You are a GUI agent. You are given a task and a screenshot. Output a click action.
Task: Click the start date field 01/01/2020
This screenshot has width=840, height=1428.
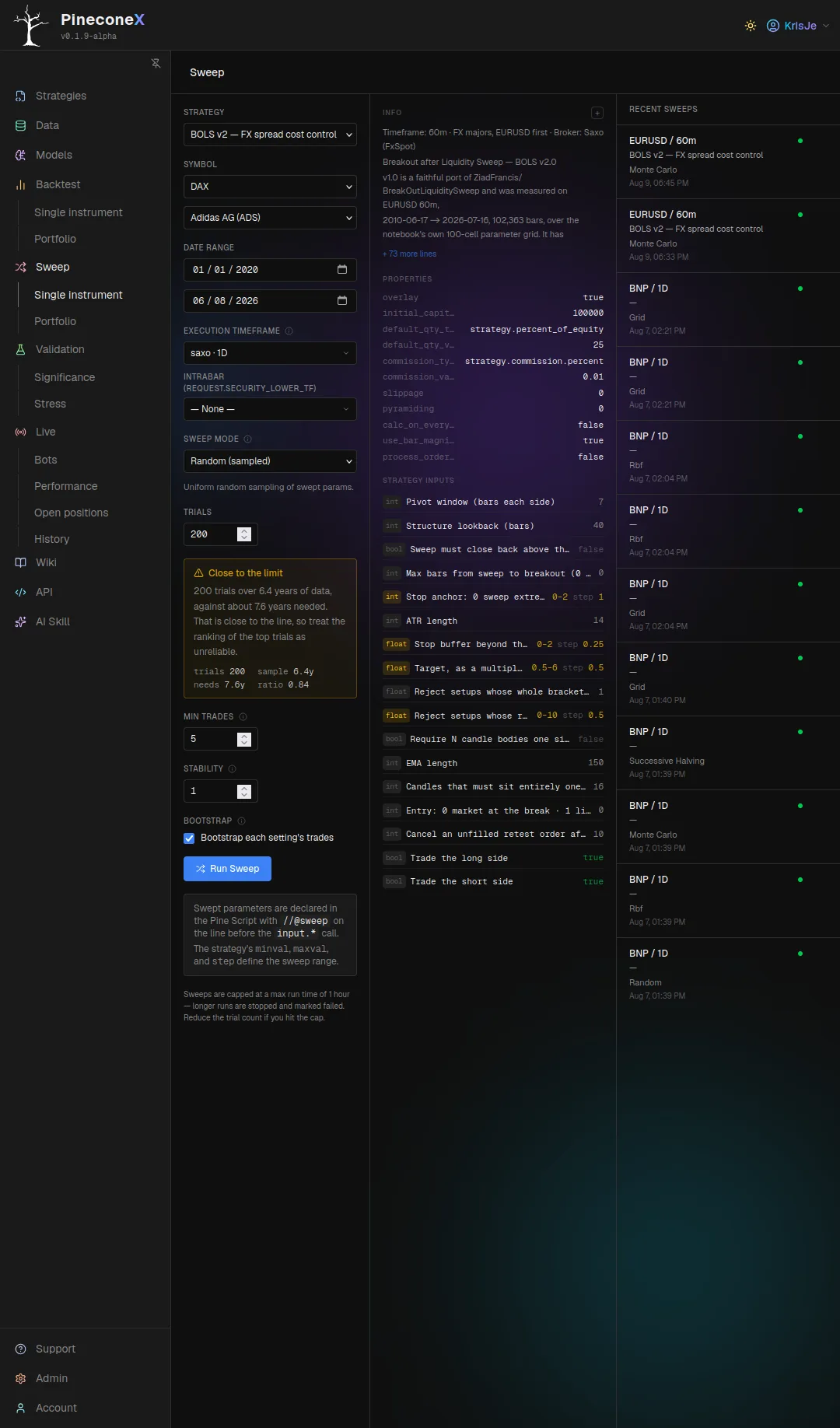pyautogui.click(x=270, y=270)
